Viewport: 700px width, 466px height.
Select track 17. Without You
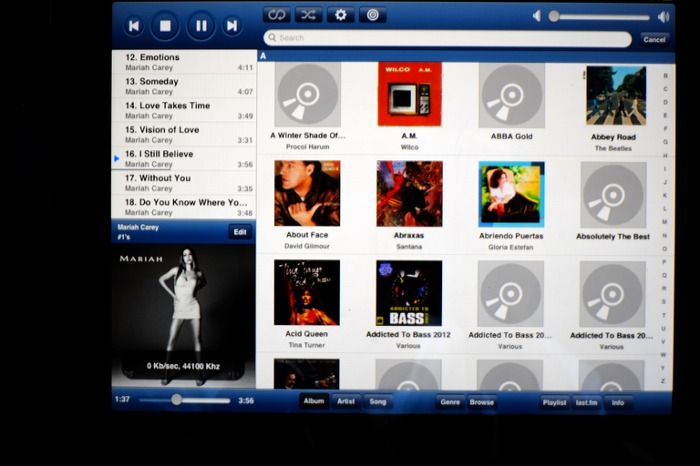click(x=184, y=182)
